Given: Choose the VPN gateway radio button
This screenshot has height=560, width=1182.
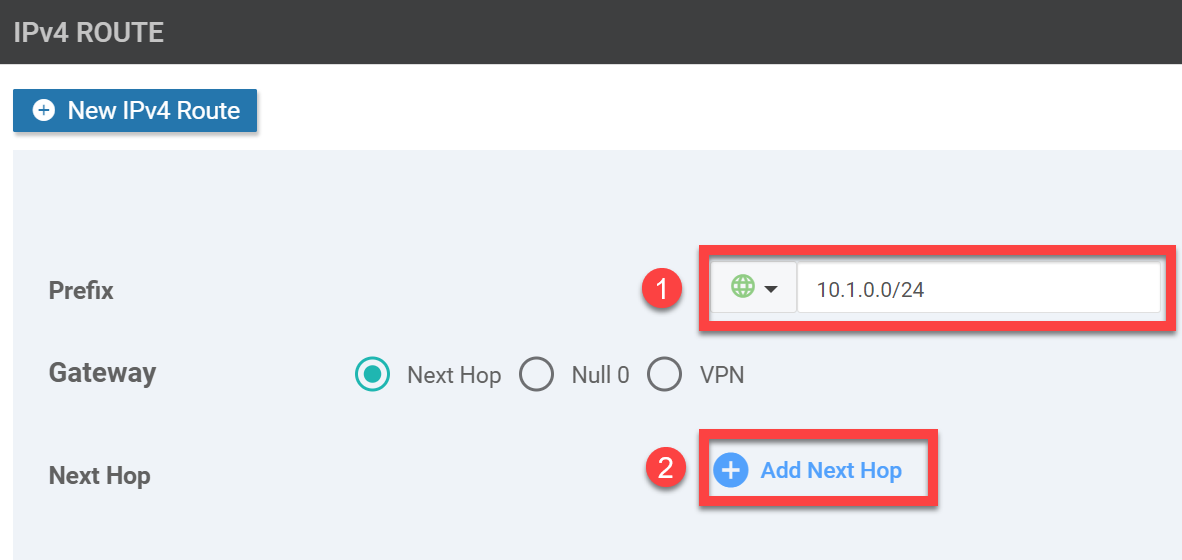Looking at the screenshot, I should point(665,375).
